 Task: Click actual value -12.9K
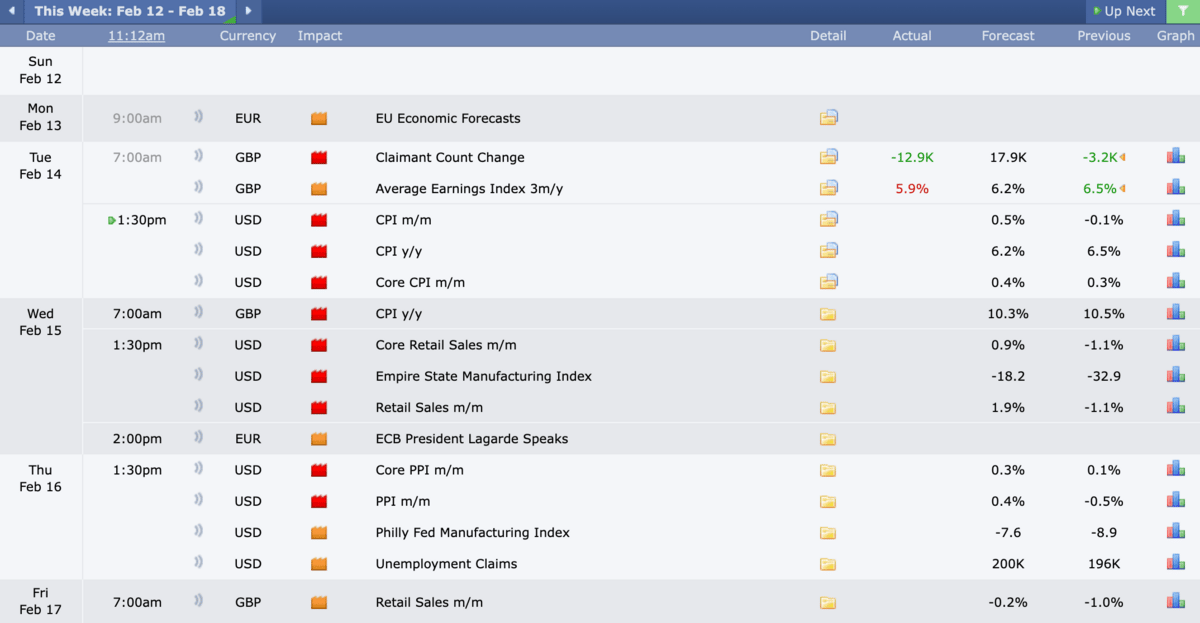tap(912, 157)
